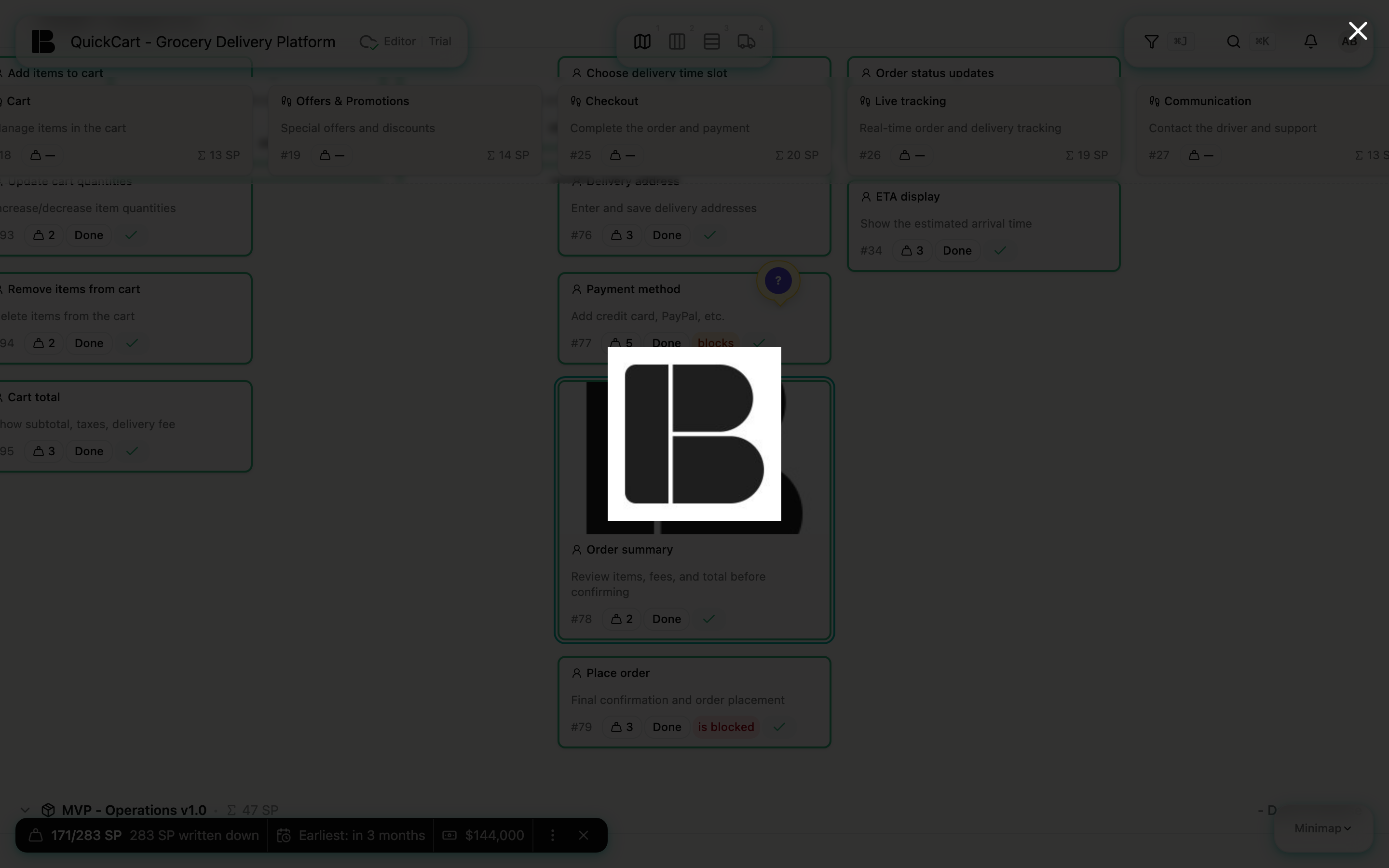The width and height of the screenshot is (1389, 868).
Task: Toggle the Done checkmark on Cart total
Action: tap(132, 451)
